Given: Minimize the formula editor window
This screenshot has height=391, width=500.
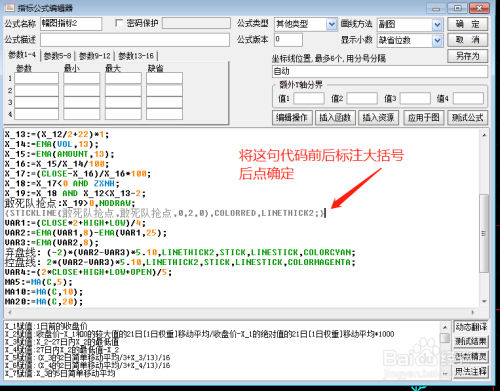Looking at the screenshot, I should tap(436, 8).
